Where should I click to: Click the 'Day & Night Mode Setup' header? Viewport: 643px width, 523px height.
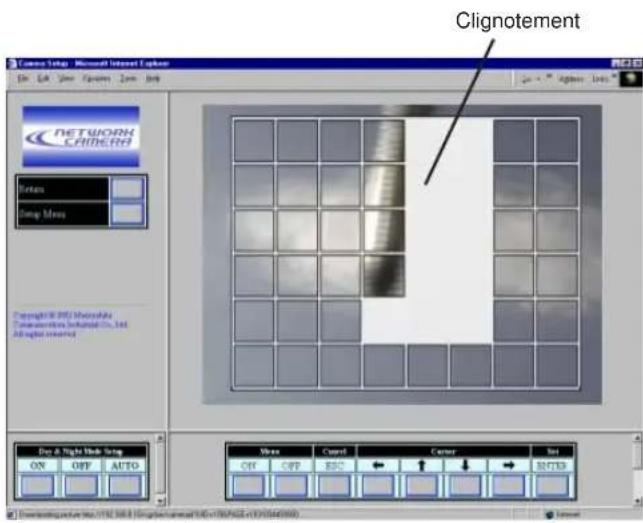point(81,452)
